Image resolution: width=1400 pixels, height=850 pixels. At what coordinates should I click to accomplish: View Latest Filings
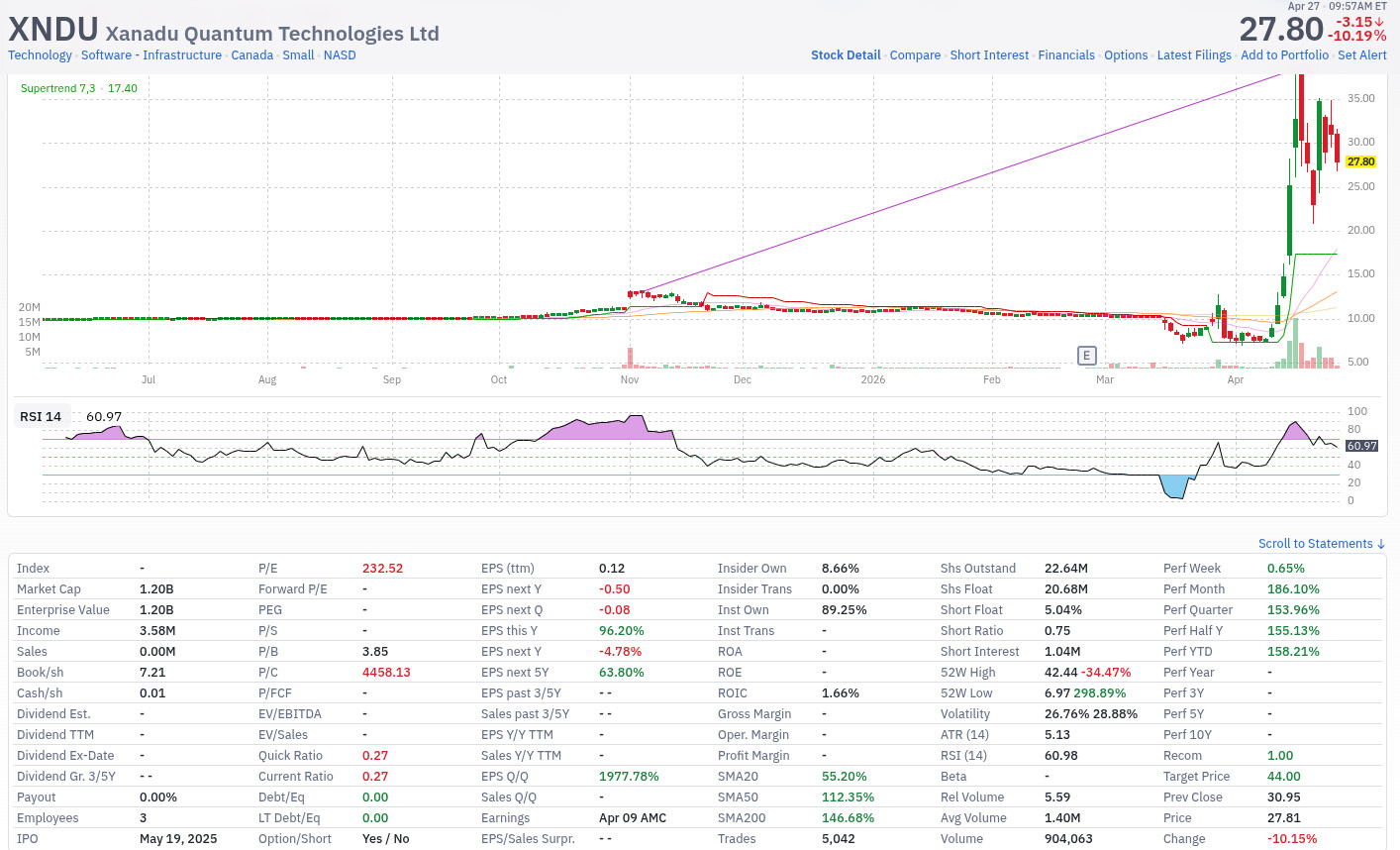tap(1194, 55)
